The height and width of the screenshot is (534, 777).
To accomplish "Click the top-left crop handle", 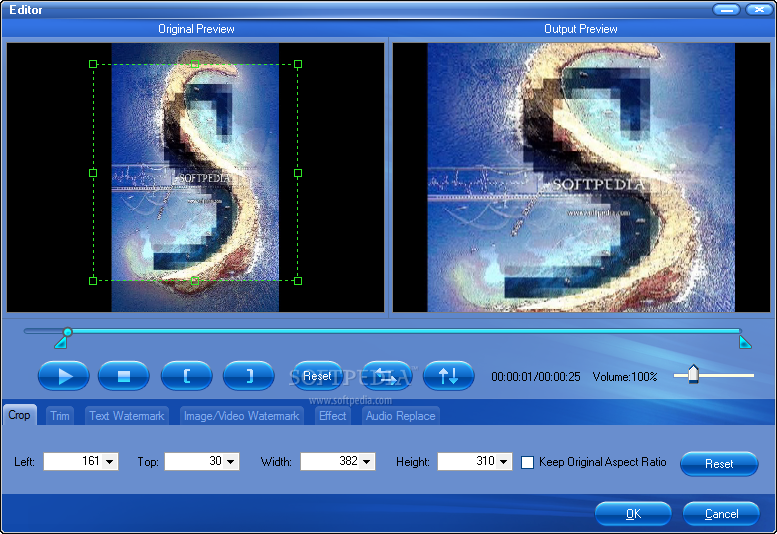I will coord(93,64).
